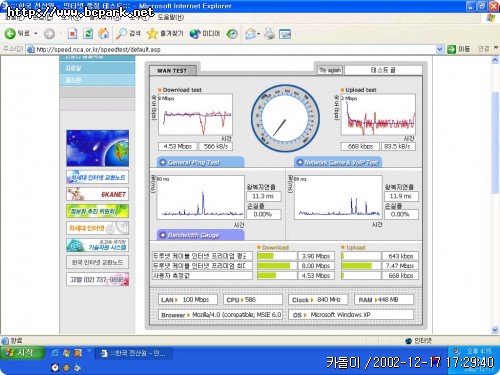Image resolution: width=500 pixels, height=375 pixels.
Task: Click the Print icon in toolbar
Action: pos(269,33)
